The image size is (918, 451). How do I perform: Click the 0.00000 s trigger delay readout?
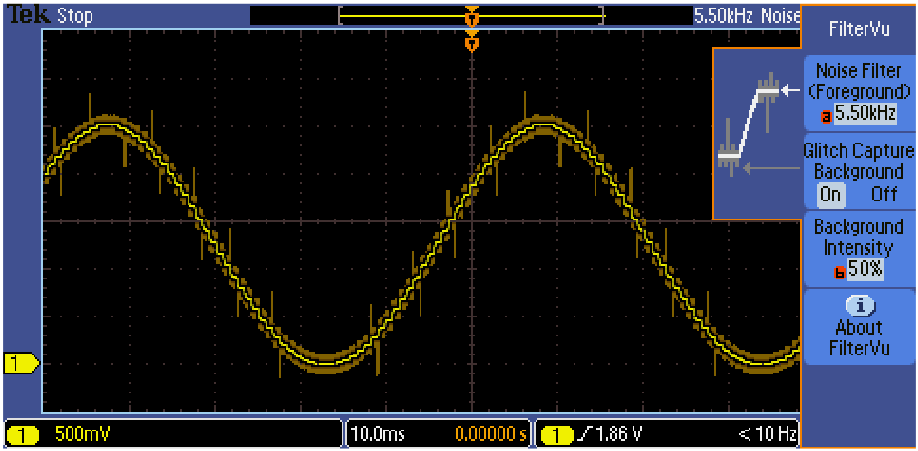coord(491,435)
